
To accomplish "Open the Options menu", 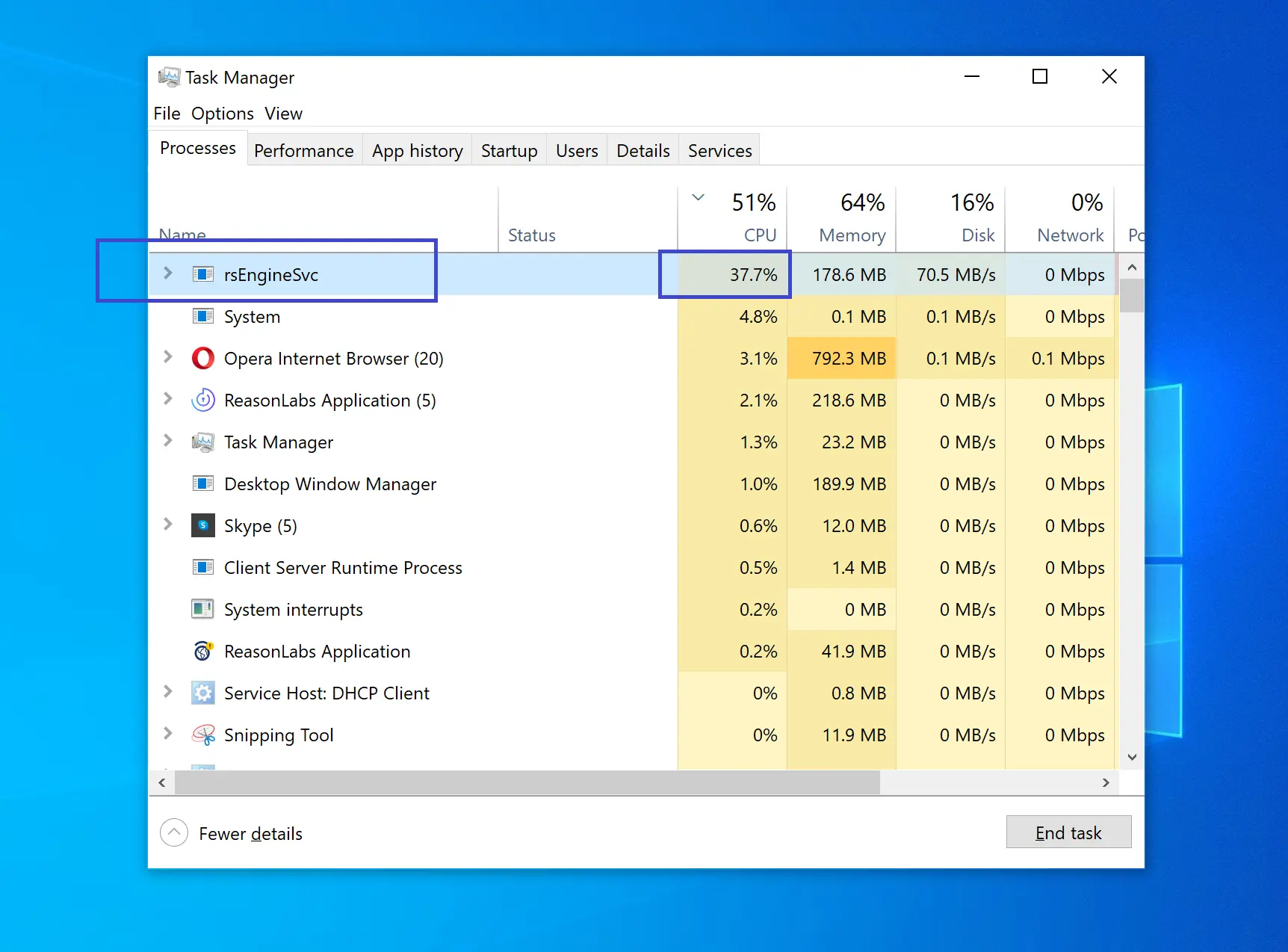I will coord(222,114).
